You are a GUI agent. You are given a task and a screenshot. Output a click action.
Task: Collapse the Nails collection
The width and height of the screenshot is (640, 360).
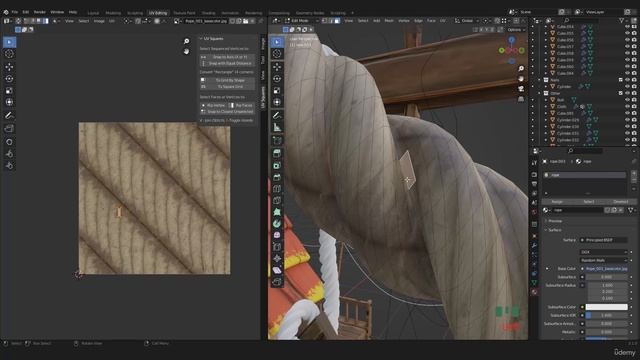539,80
